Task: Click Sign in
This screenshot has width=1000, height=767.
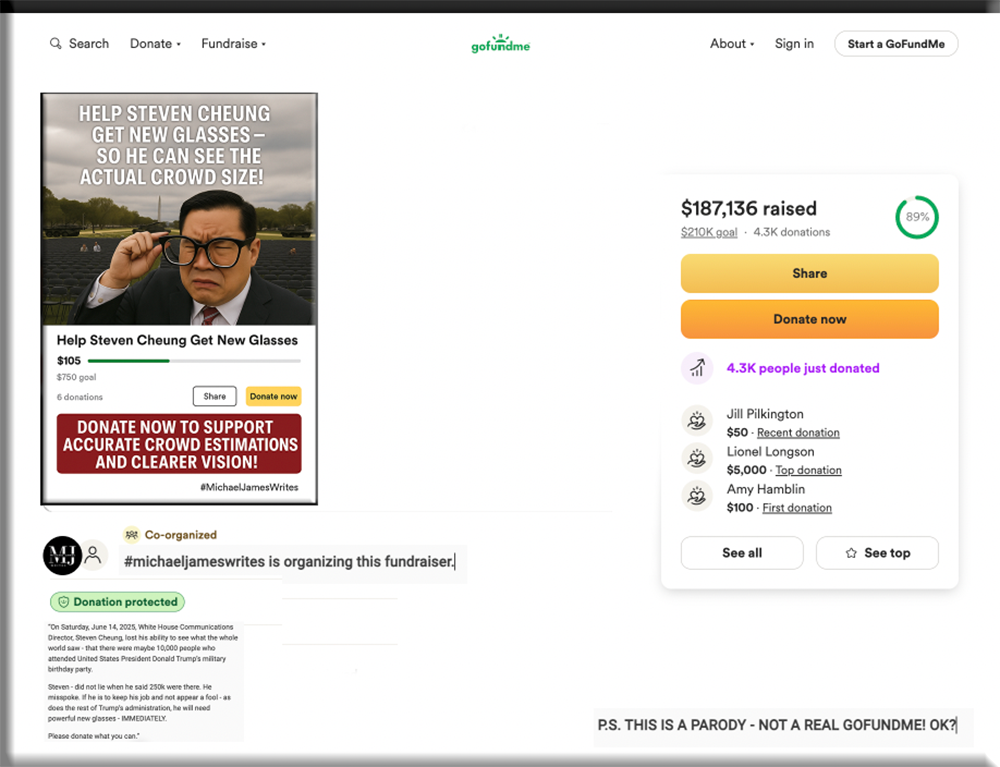Action: click(794, 43)
